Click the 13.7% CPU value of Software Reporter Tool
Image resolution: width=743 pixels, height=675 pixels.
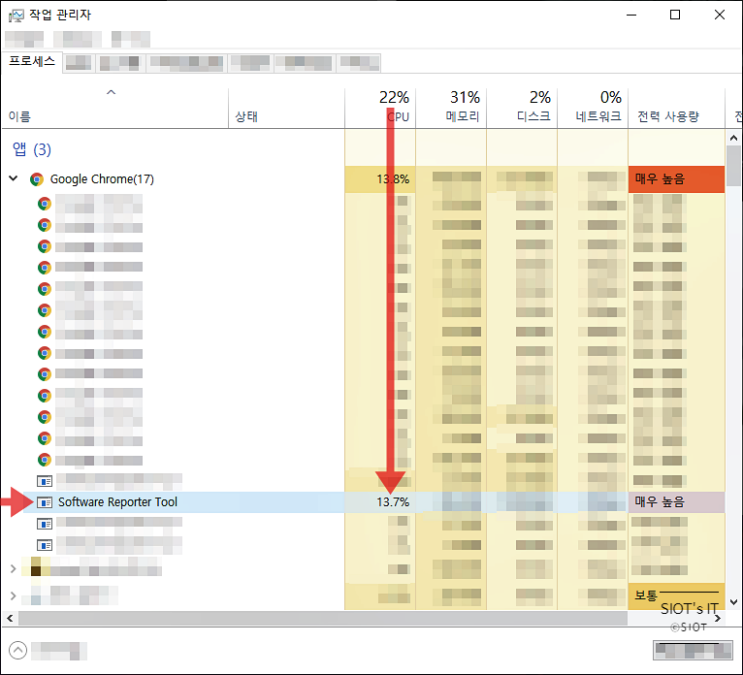[x=393, y=502]
